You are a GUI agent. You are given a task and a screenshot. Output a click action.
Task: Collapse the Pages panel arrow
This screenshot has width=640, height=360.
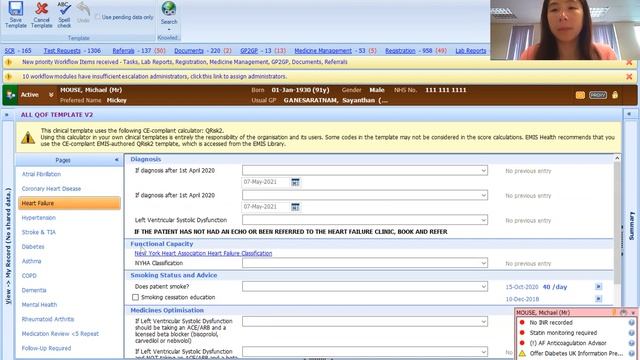(x=117, y=160)
